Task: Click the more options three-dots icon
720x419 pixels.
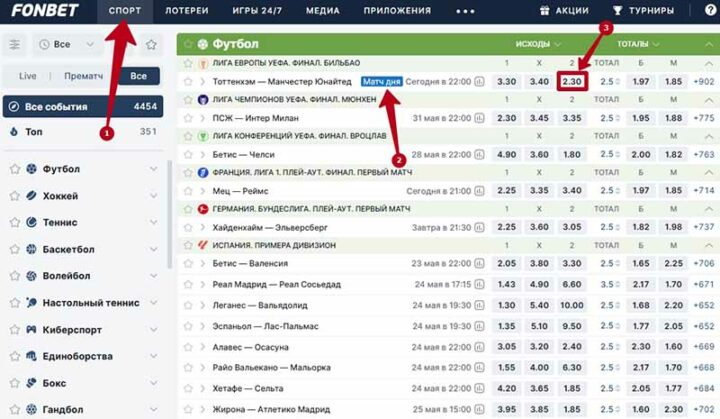Action: 466,11
